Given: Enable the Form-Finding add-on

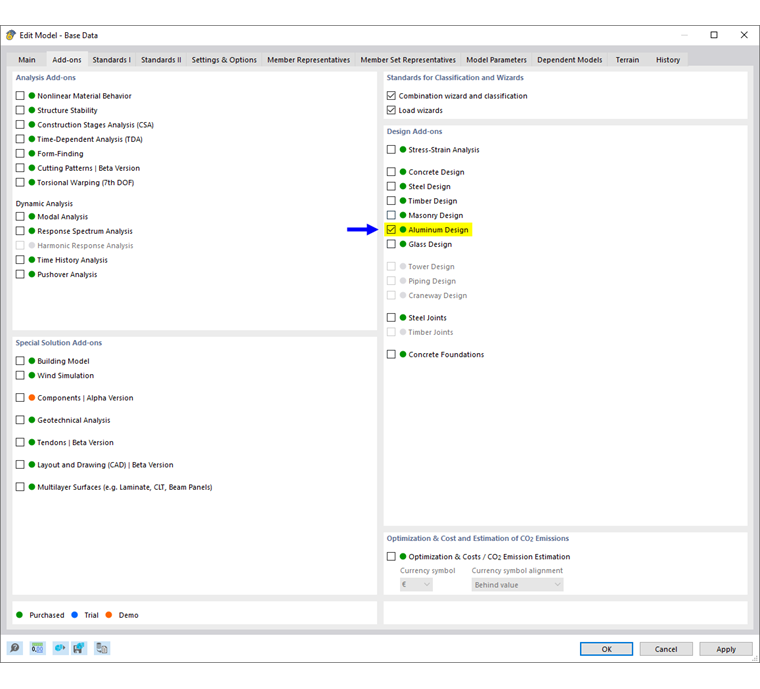Looking at the screenshot, I should 20,154.
